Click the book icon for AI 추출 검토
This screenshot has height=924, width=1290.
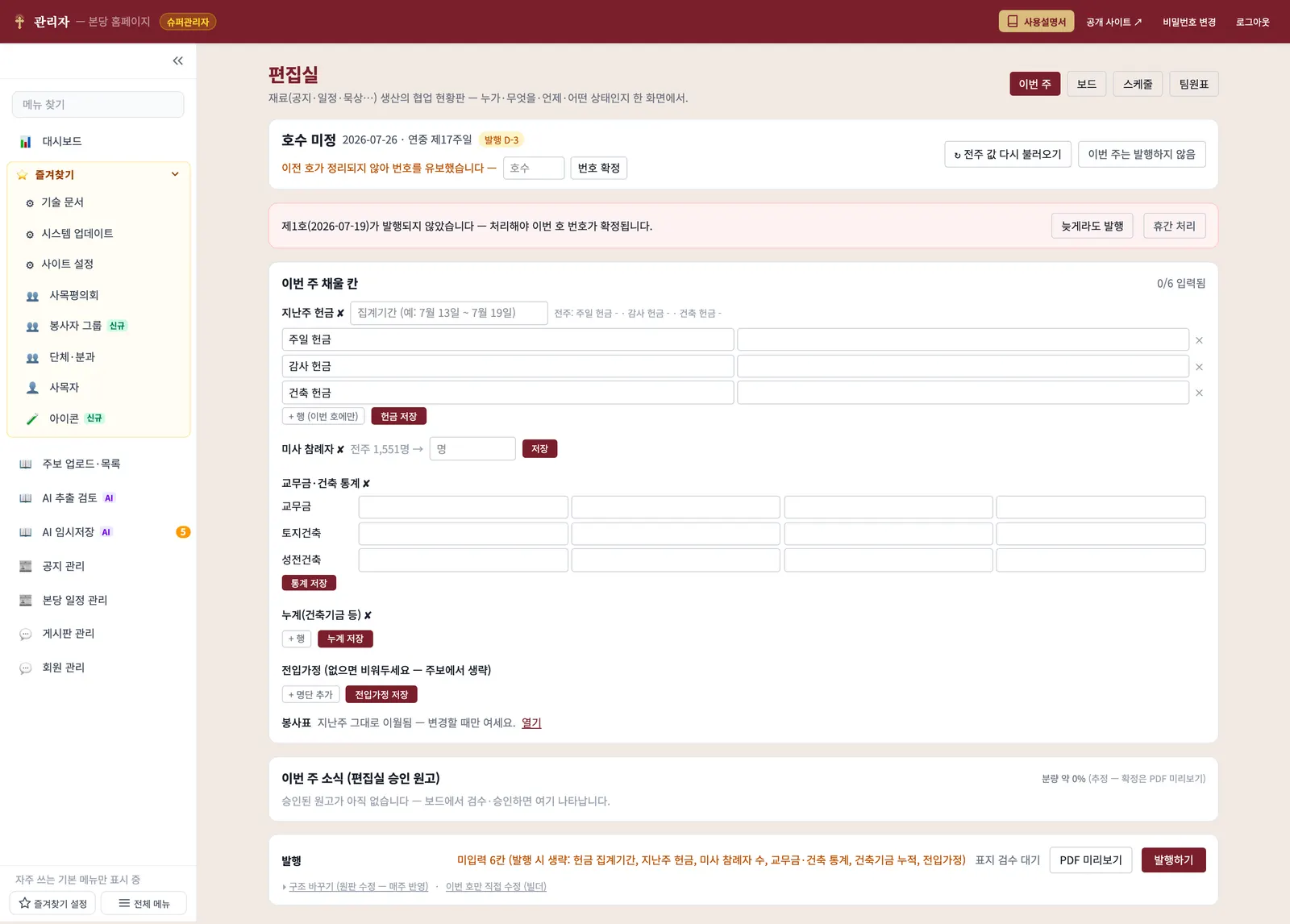click(25, 498)
